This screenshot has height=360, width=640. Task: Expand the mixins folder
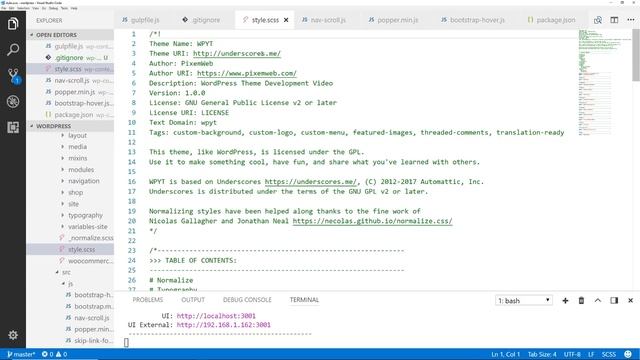coord(77,158)
